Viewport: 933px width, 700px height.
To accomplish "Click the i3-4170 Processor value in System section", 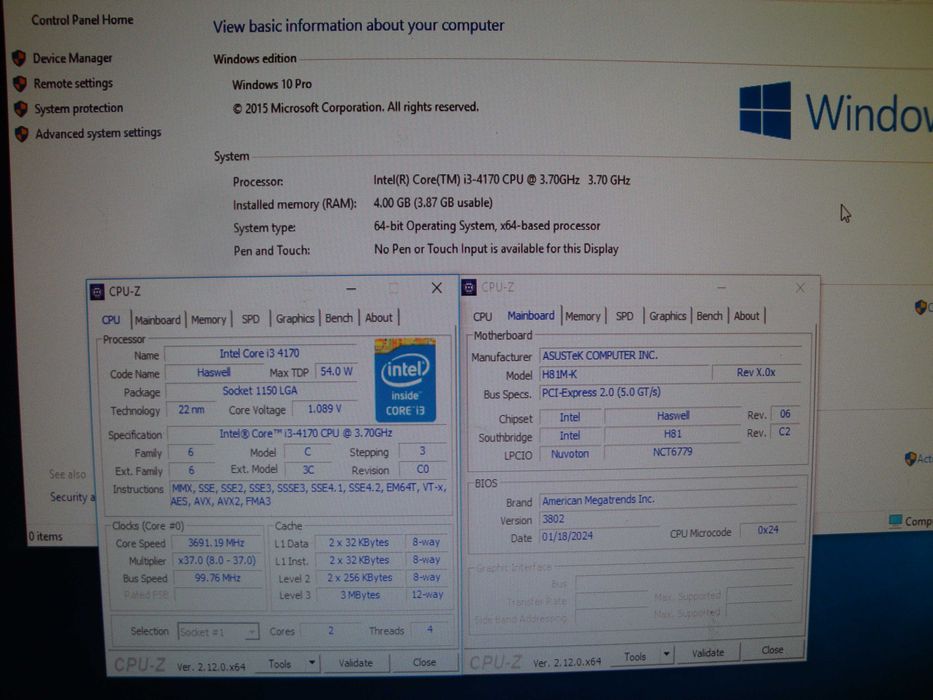I will pyautogui.click(x=502, y=180).
